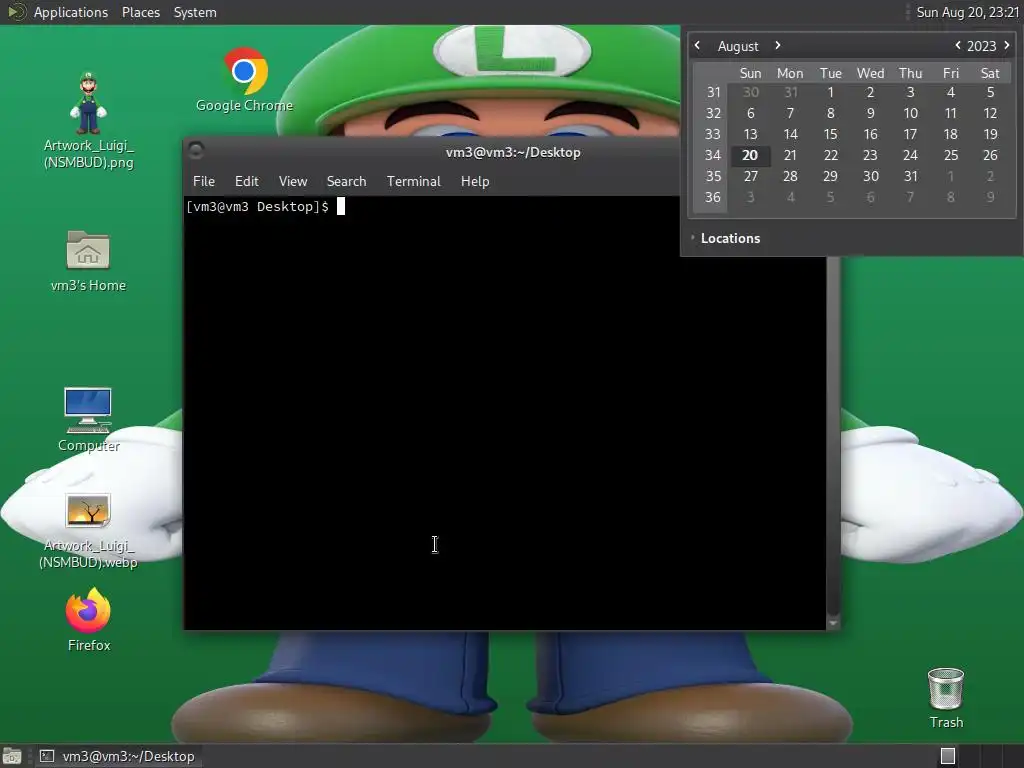Expand the Locations section

tap(730, 238)
